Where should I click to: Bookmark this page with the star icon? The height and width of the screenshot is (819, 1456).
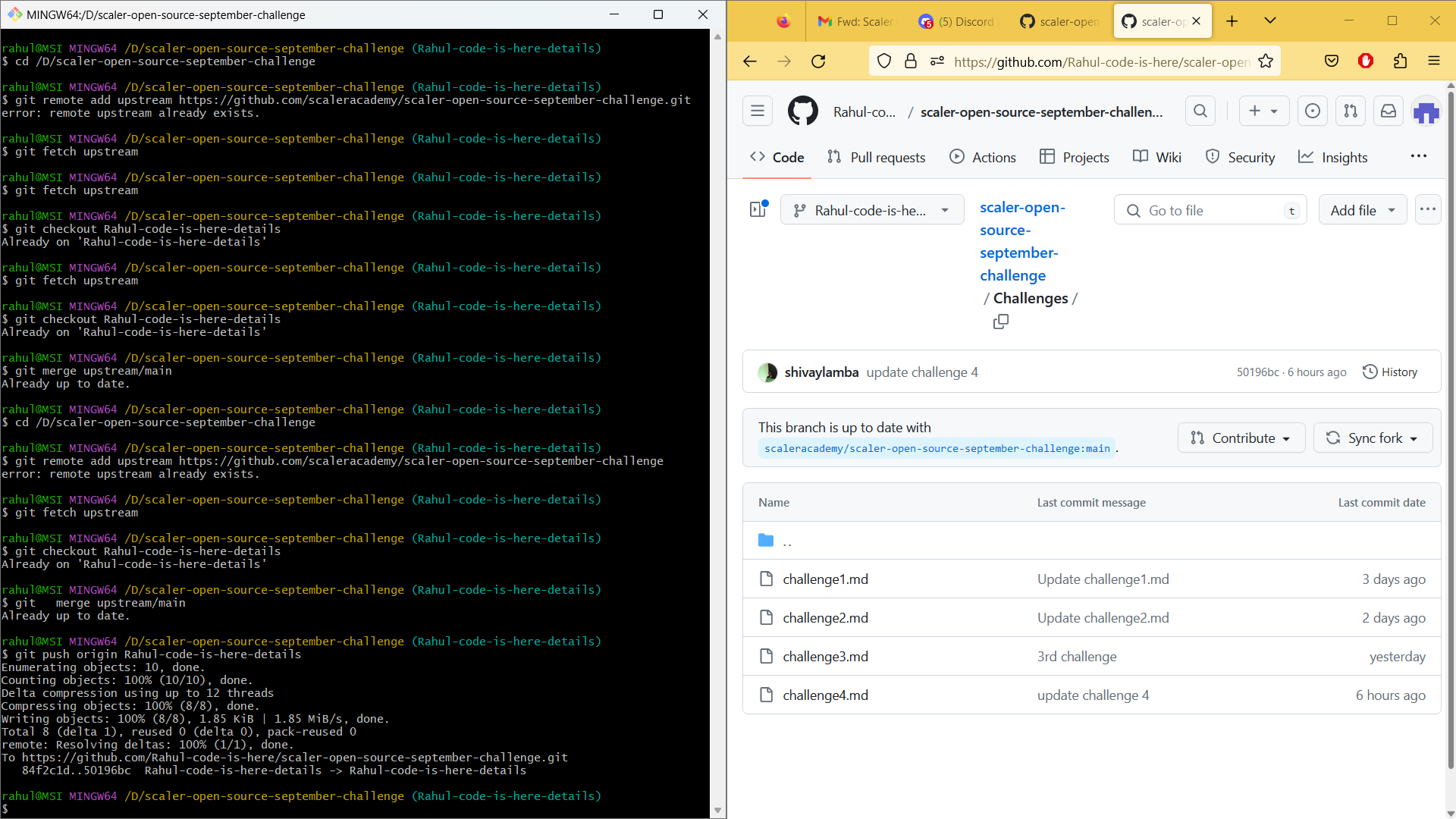coord(1265,61)
